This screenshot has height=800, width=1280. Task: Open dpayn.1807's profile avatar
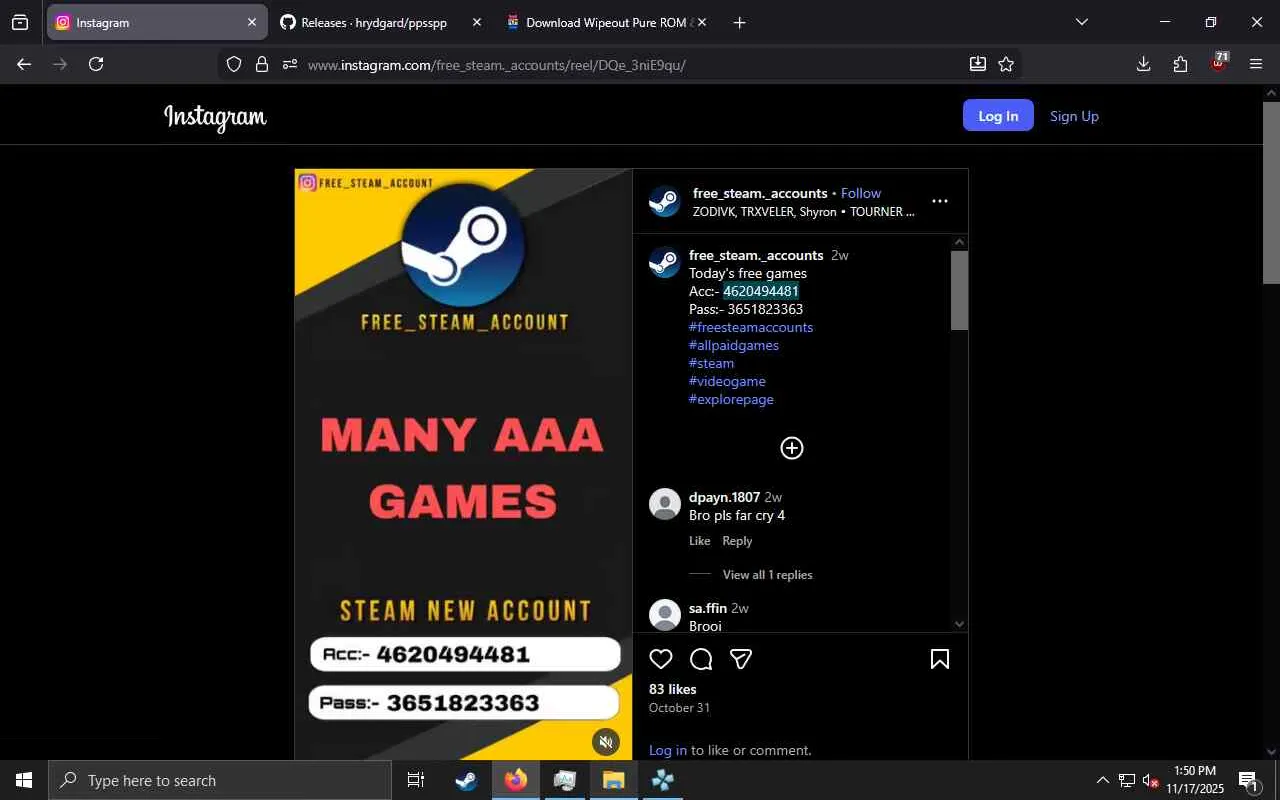(x=665, y=504)
